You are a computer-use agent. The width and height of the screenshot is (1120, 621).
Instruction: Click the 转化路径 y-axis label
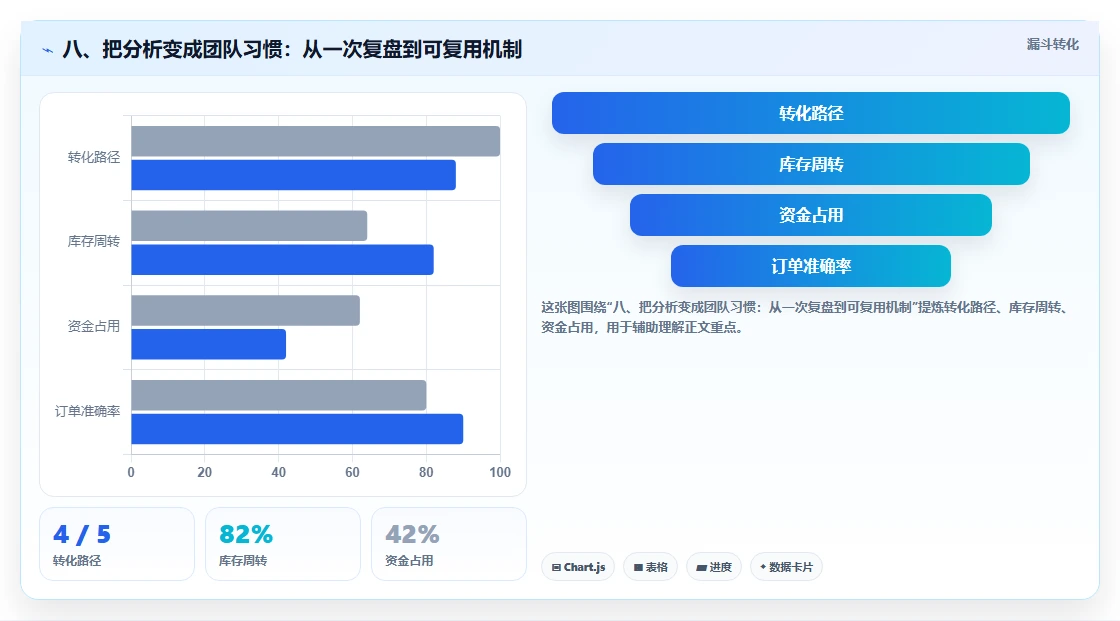pos(94,157)
